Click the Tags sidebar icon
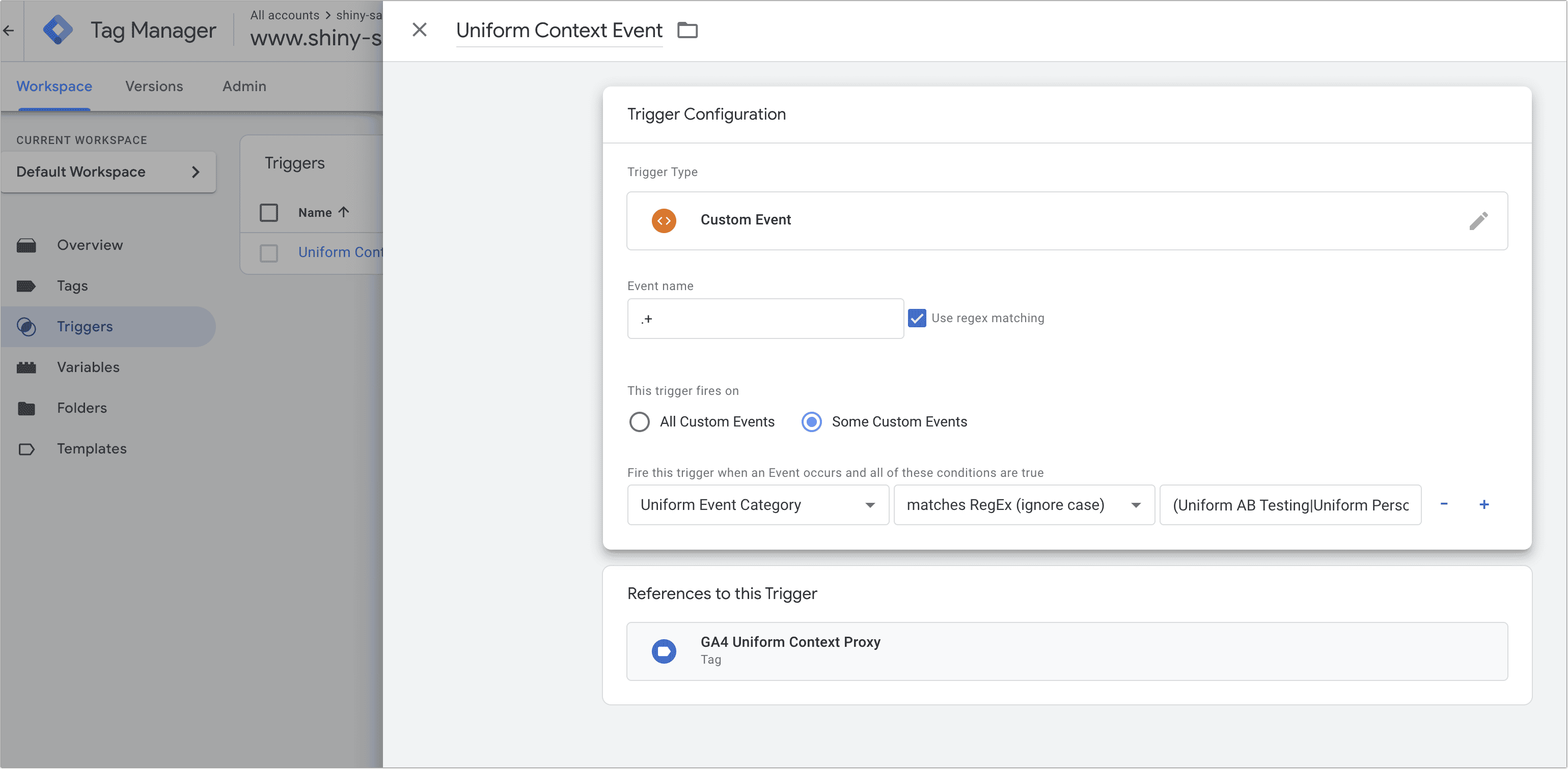The width and height of the screenshot is (1568, 769). (26, 286)
